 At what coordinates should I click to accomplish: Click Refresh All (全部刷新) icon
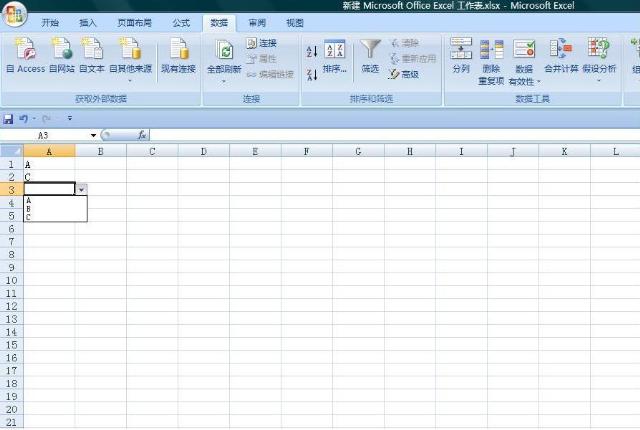pos(224,52)
